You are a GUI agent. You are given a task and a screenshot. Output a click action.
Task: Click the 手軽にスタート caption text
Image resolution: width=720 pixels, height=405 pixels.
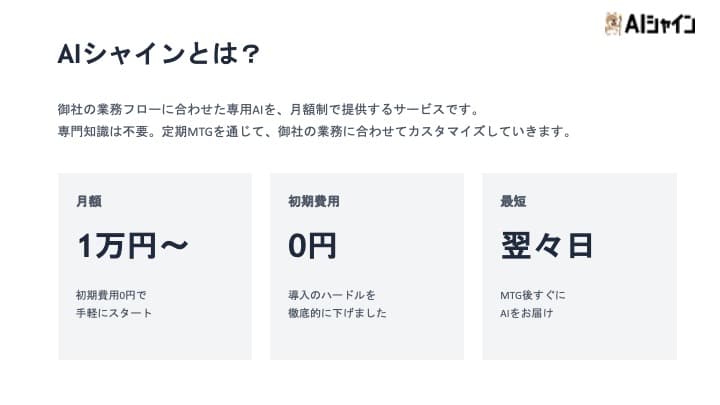[113, 313]
